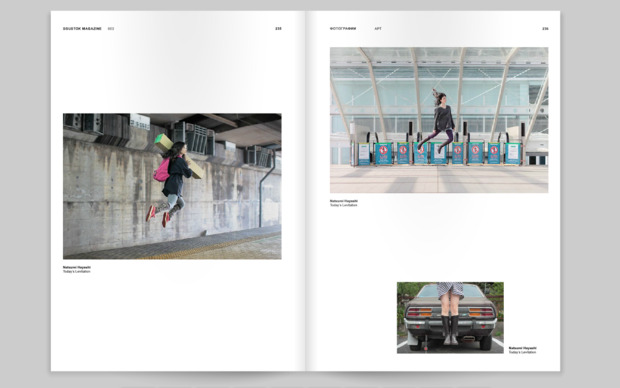
Task: Open the girl with pink backpack photo
Action: pos(172,186)
